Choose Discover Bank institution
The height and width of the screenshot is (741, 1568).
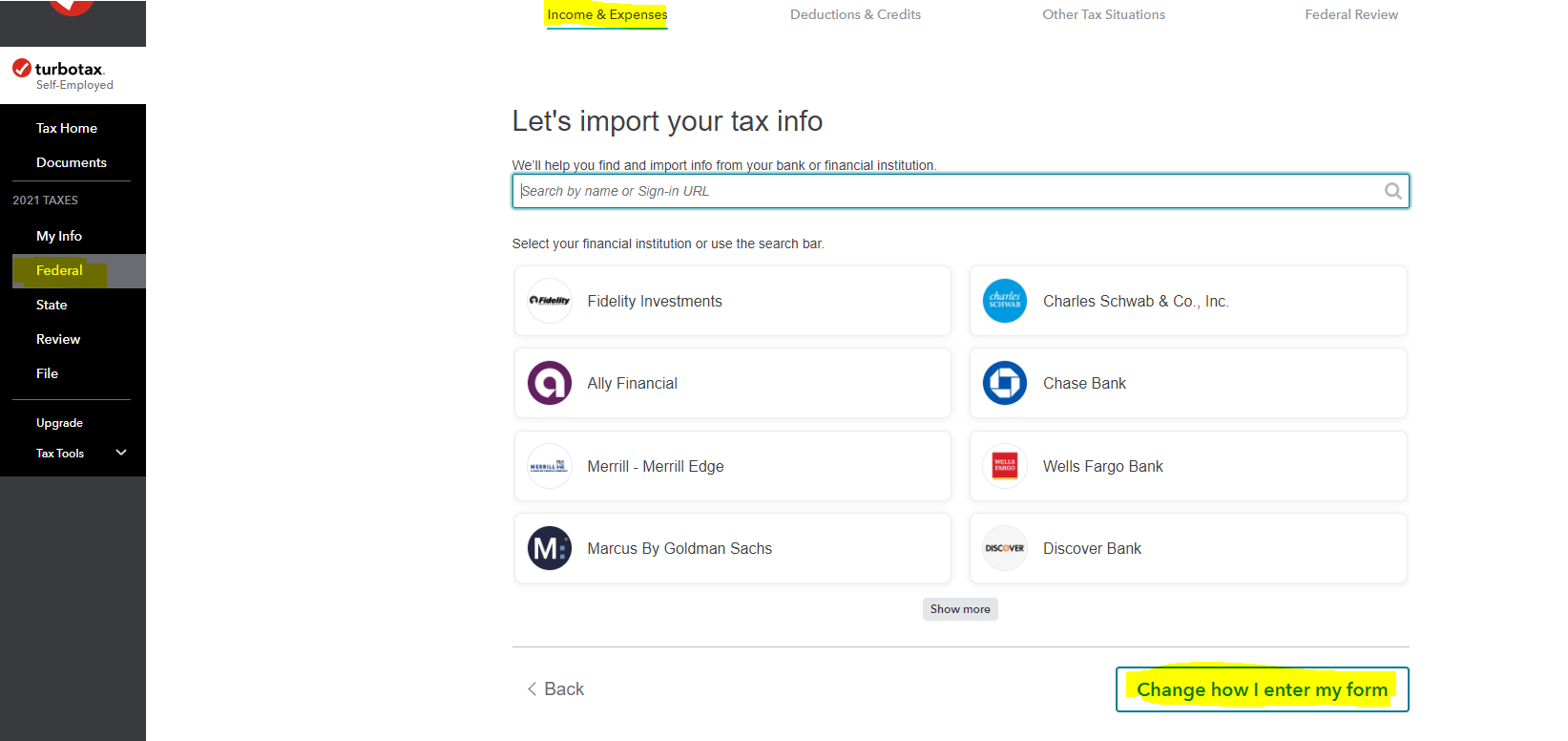(x=1188, y=548)
